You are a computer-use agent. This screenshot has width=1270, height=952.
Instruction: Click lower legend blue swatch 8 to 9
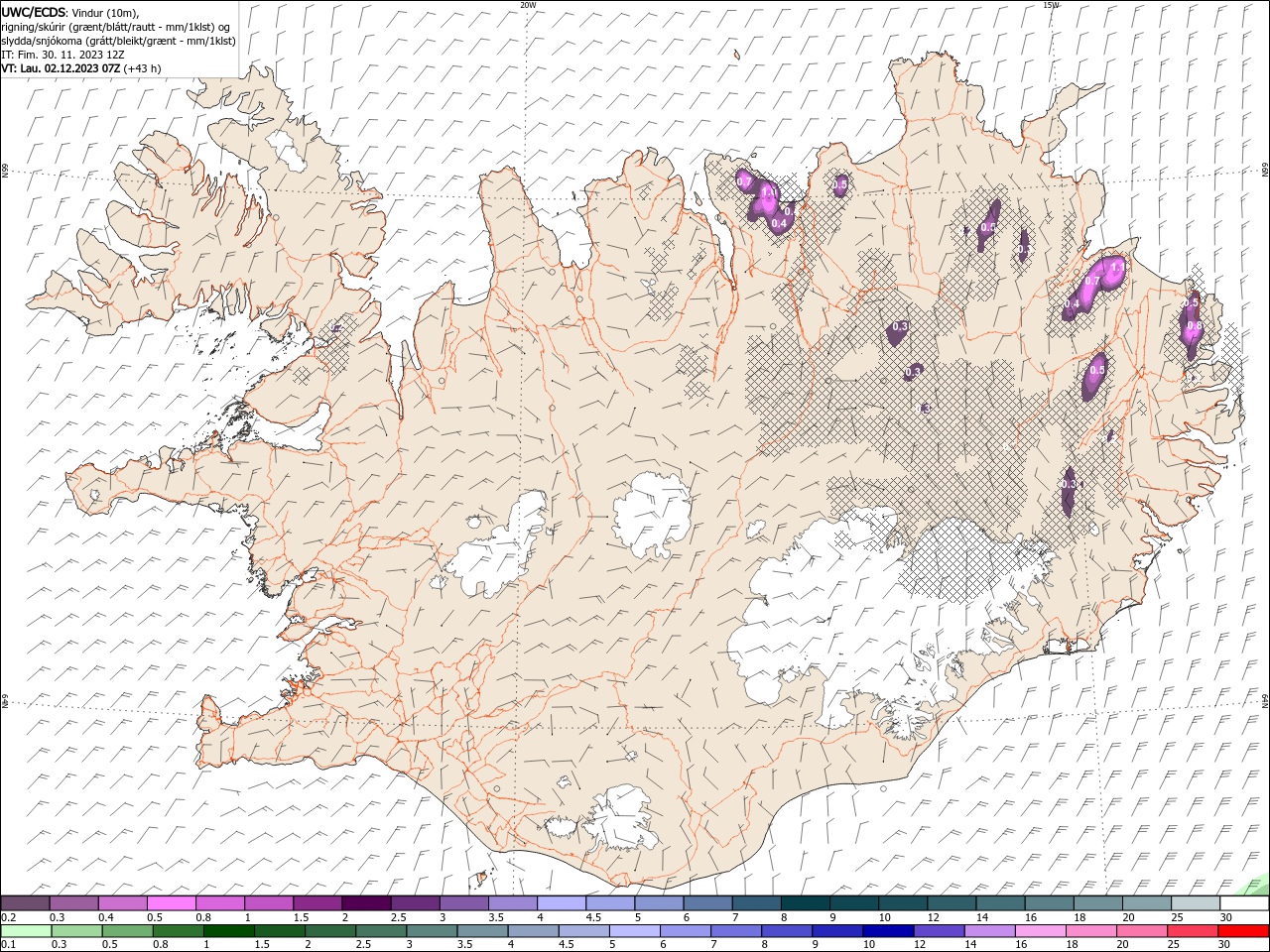787,931
